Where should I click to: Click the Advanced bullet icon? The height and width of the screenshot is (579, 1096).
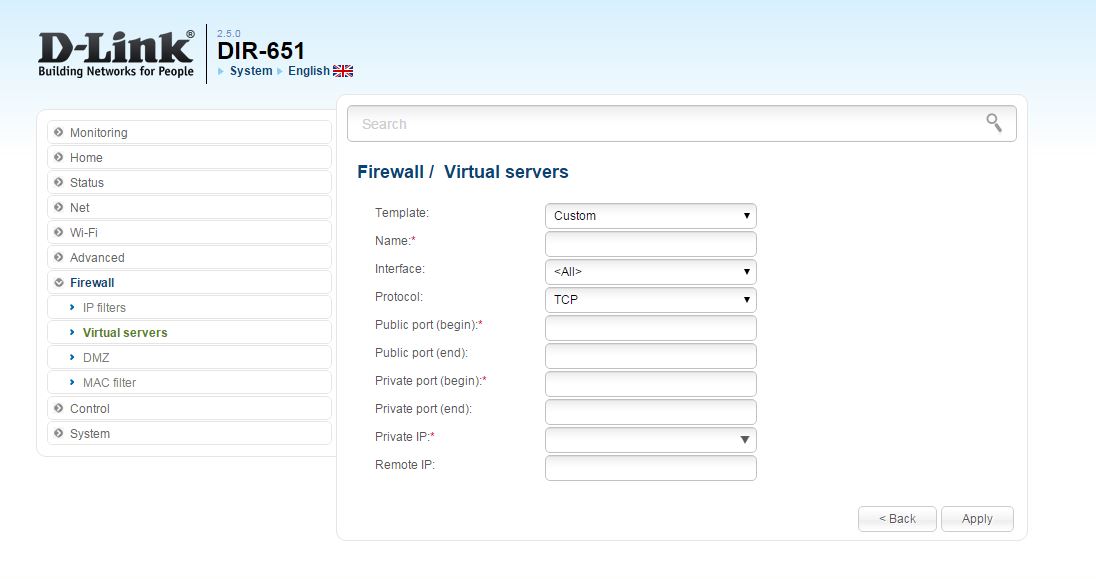(x=59, y=257)
